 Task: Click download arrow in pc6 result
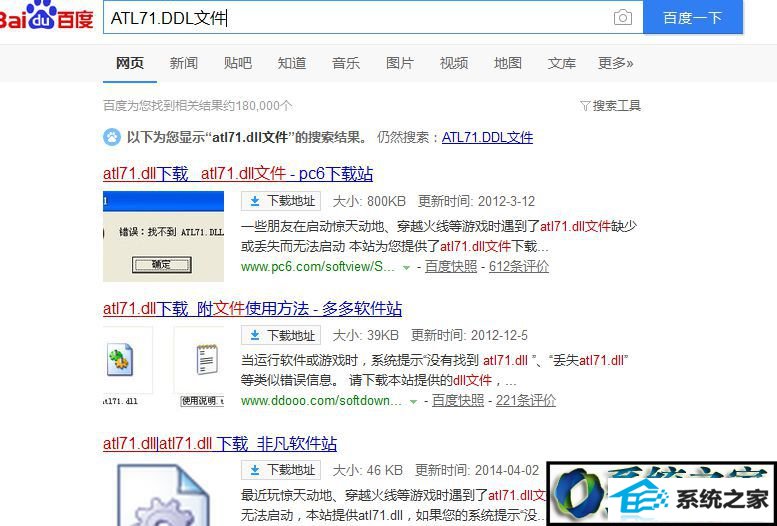(255, 201)
